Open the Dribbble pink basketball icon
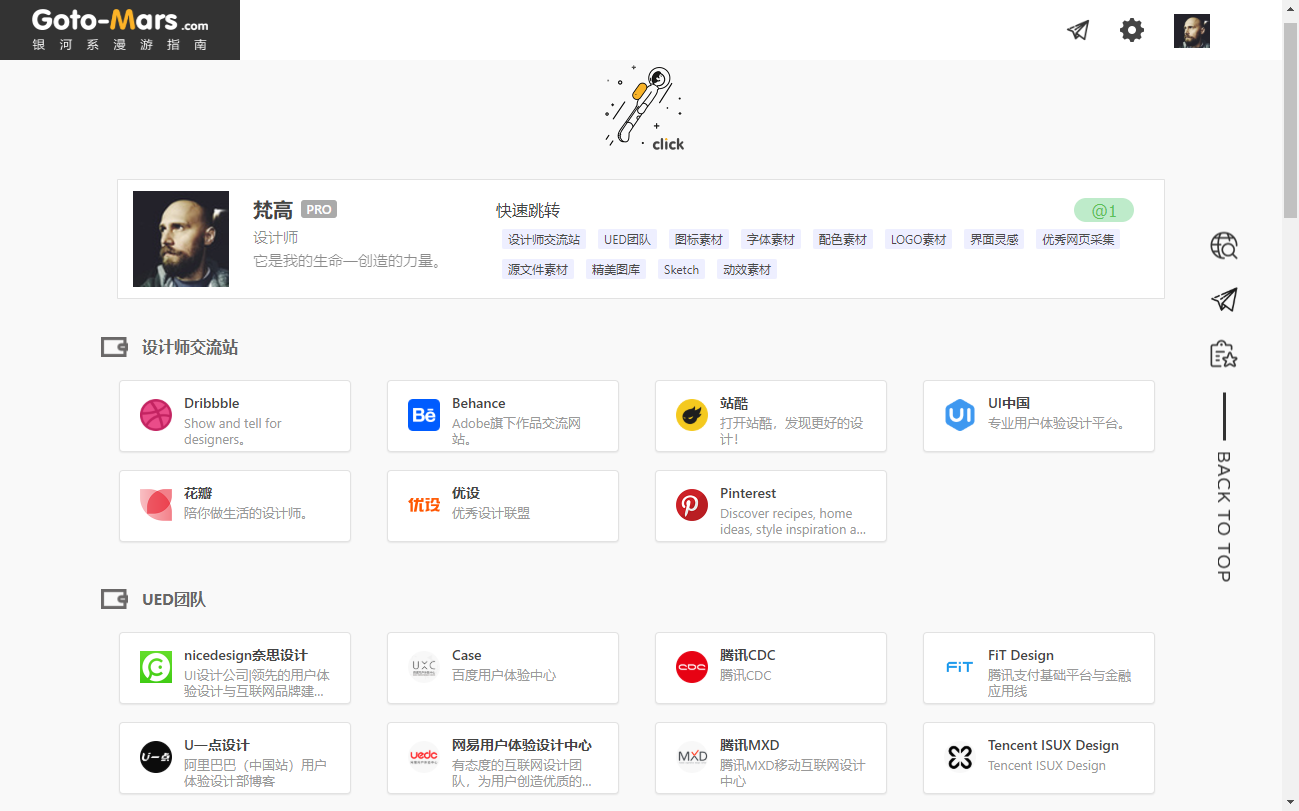1299x811 pixels. 156,415
